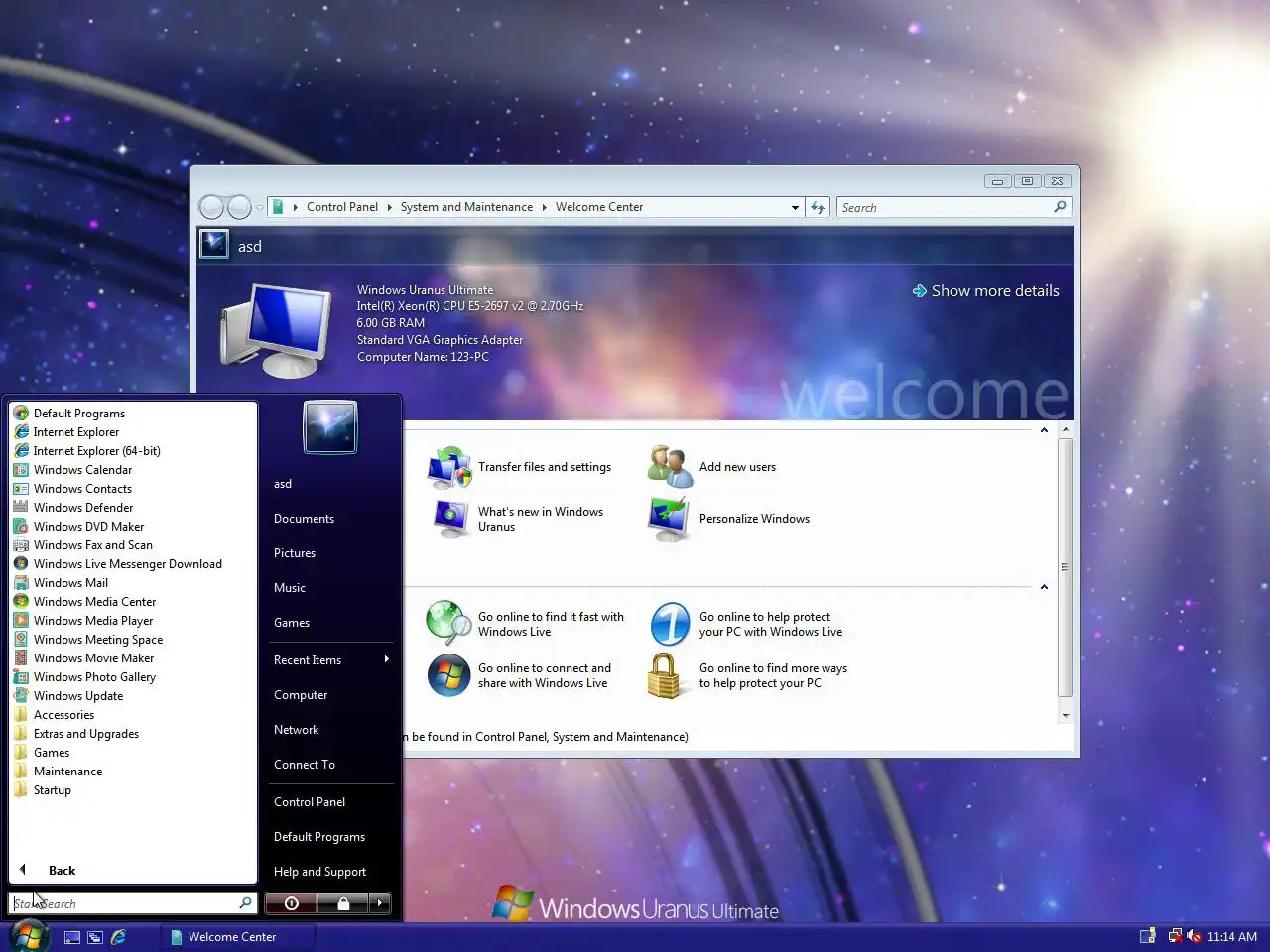Click the Welcome Center taskbar button
This screenshot has width=1270, height=952.
click(x=238, y=937)
